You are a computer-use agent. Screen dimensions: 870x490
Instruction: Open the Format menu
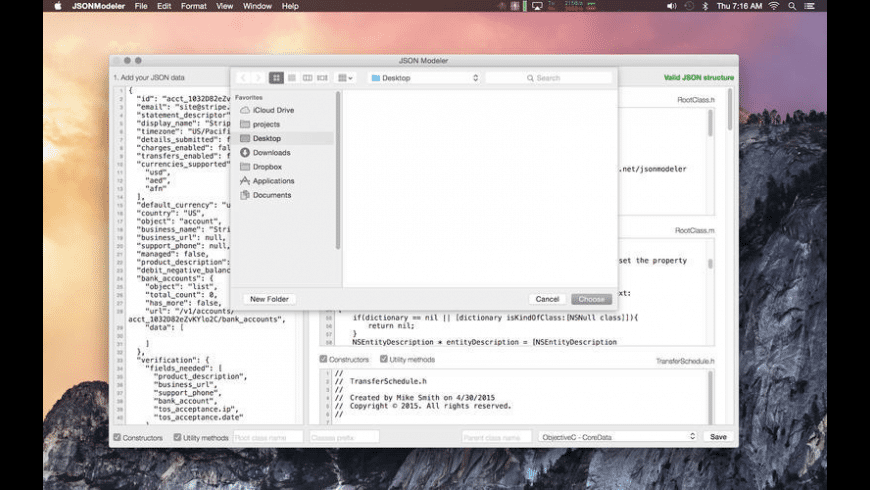click(x=194, y=6)
